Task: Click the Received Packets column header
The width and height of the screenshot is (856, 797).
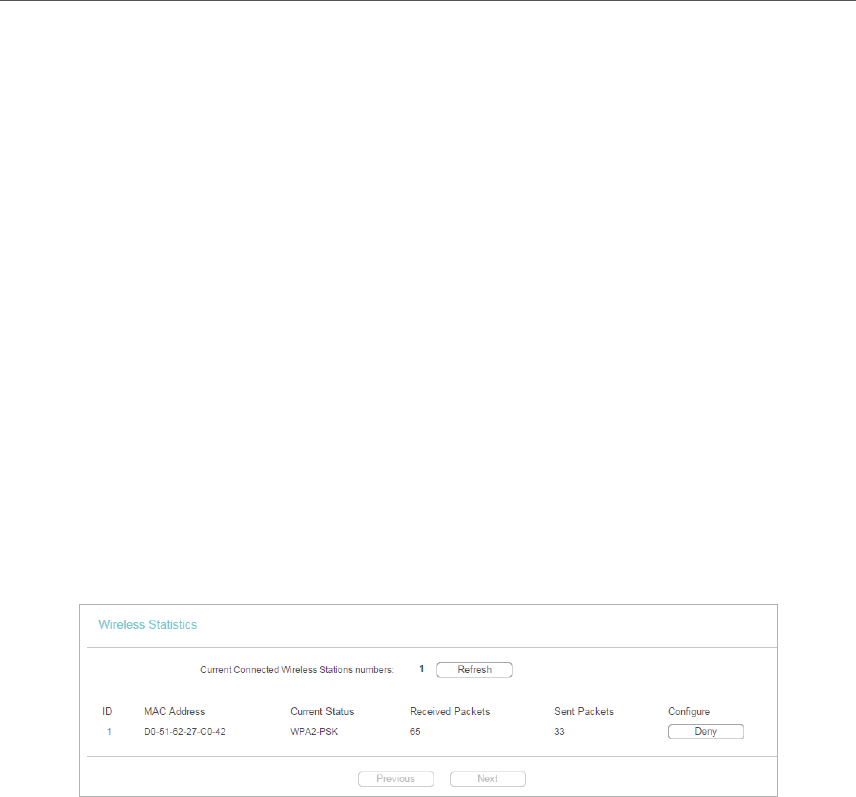Action: point(450,711)
